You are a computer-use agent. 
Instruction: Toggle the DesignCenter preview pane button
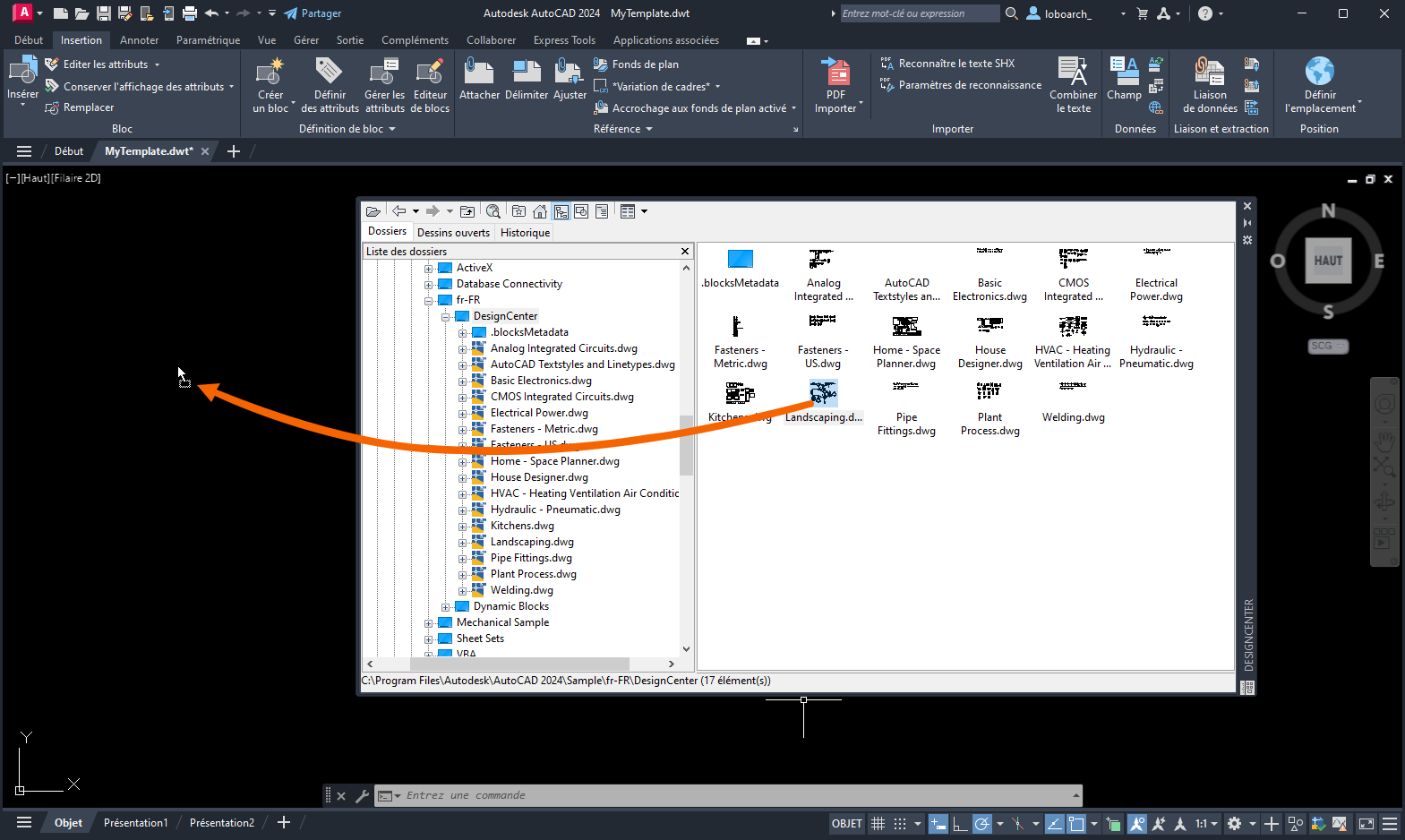coord(581,211)
